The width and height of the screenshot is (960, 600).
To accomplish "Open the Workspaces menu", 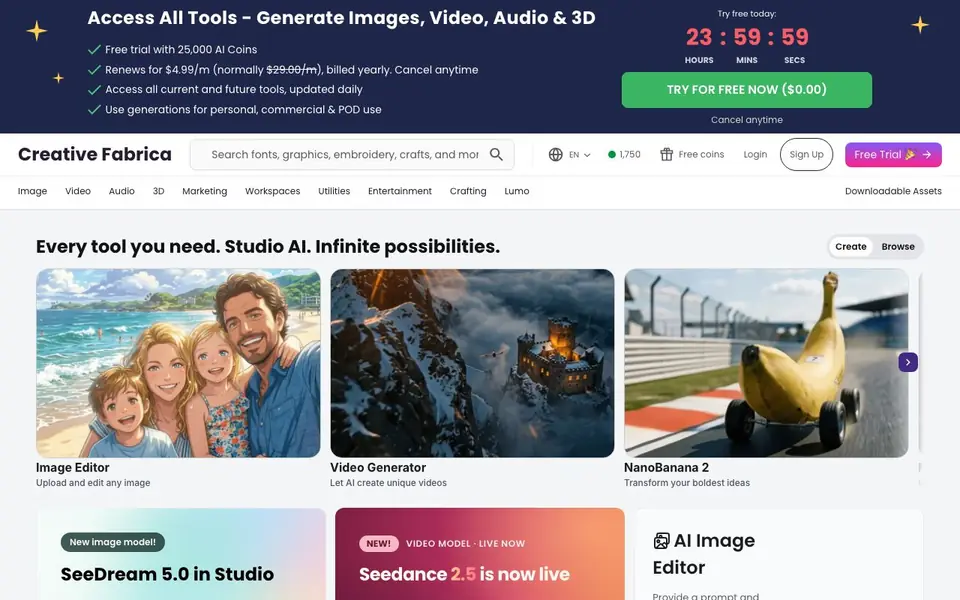I will tap(272, 191).
